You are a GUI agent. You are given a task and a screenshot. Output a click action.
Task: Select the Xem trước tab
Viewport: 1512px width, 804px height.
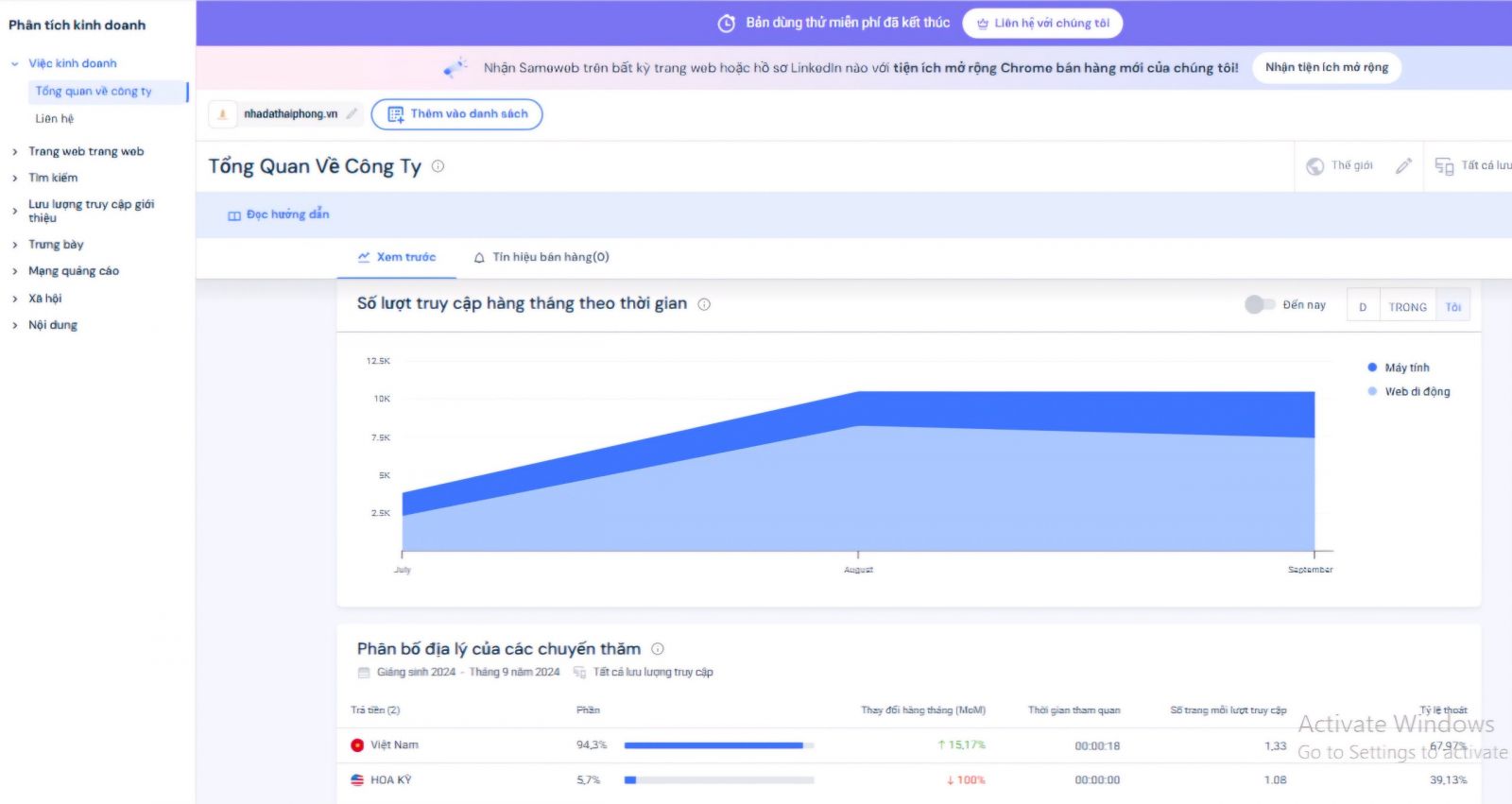tap(397, 257)
